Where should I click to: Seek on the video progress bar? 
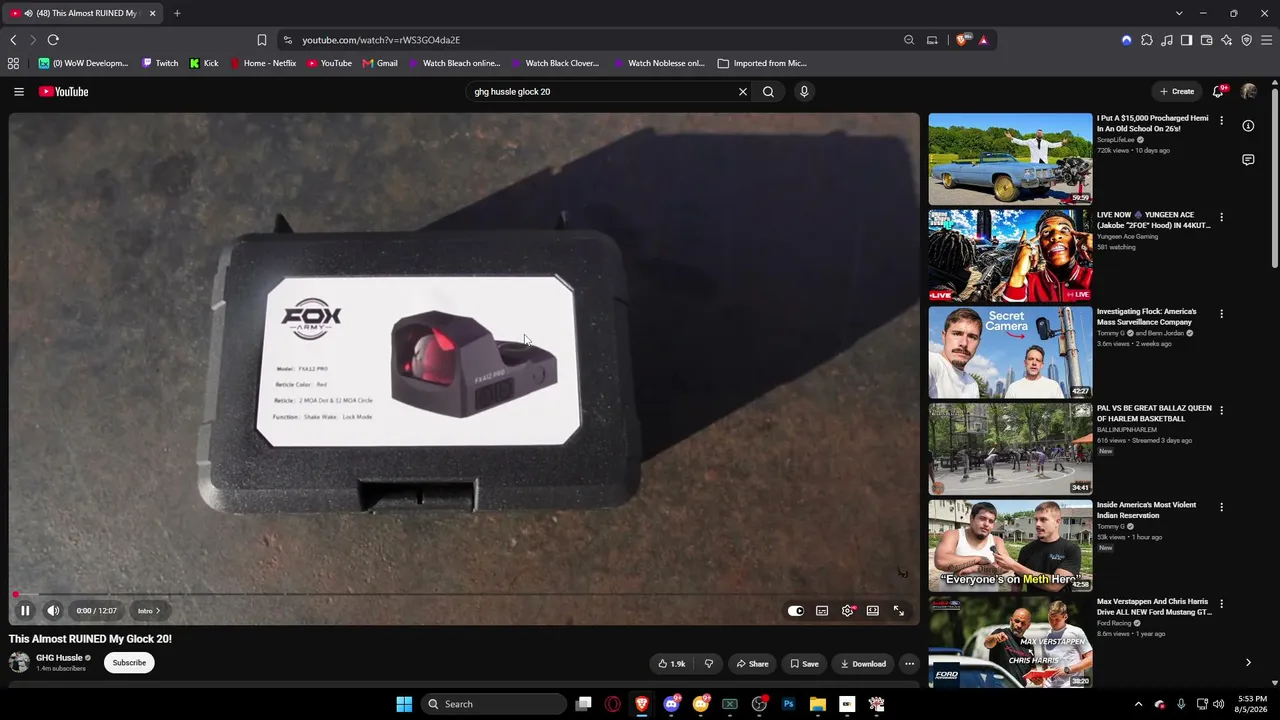click(x=464, y=594)
